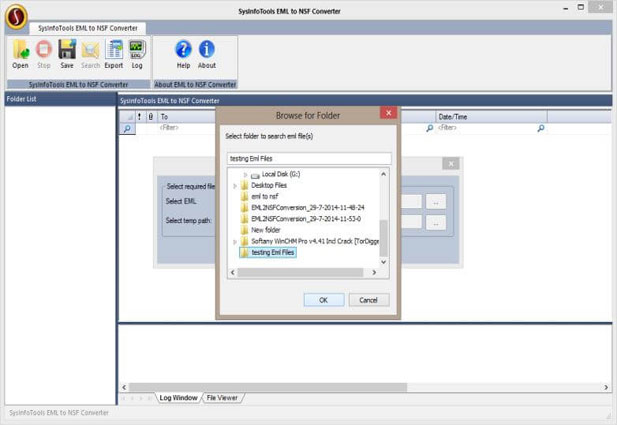The height and width of the screenshot is (425, 617).
Task: Expand the Local Disk (G:) node
Action: click(x=245, y=174)
